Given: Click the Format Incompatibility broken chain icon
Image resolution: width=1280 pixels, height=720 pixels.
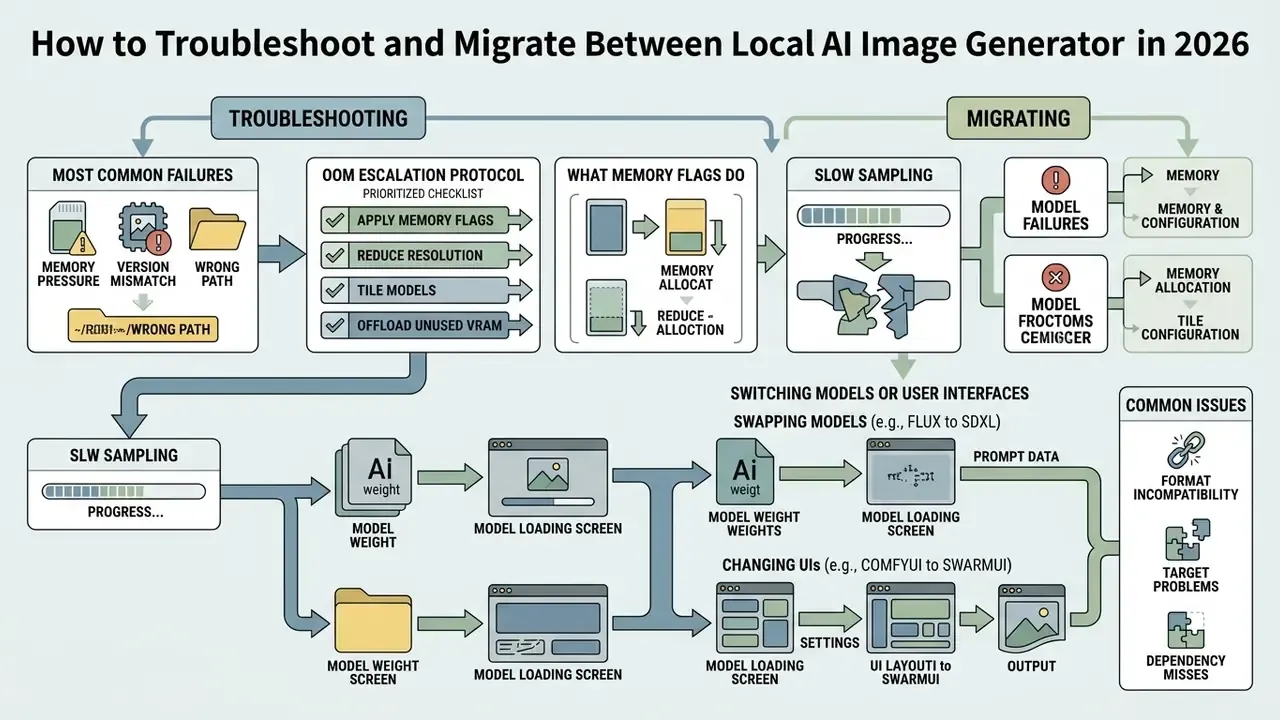Looking at the screenshot, I should click(1185, 450).
